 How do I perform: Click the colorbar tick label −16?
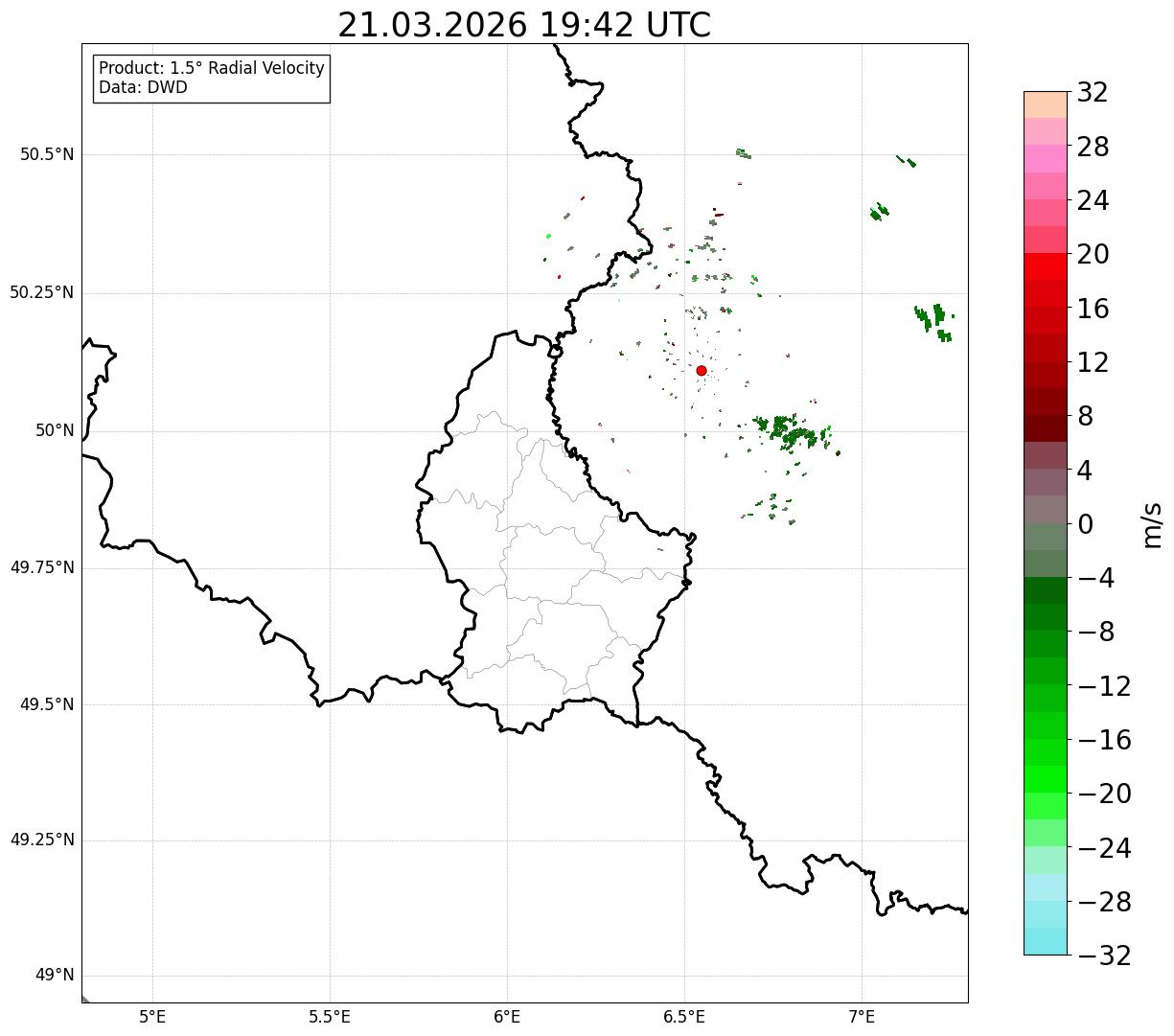pos(1104,740)
